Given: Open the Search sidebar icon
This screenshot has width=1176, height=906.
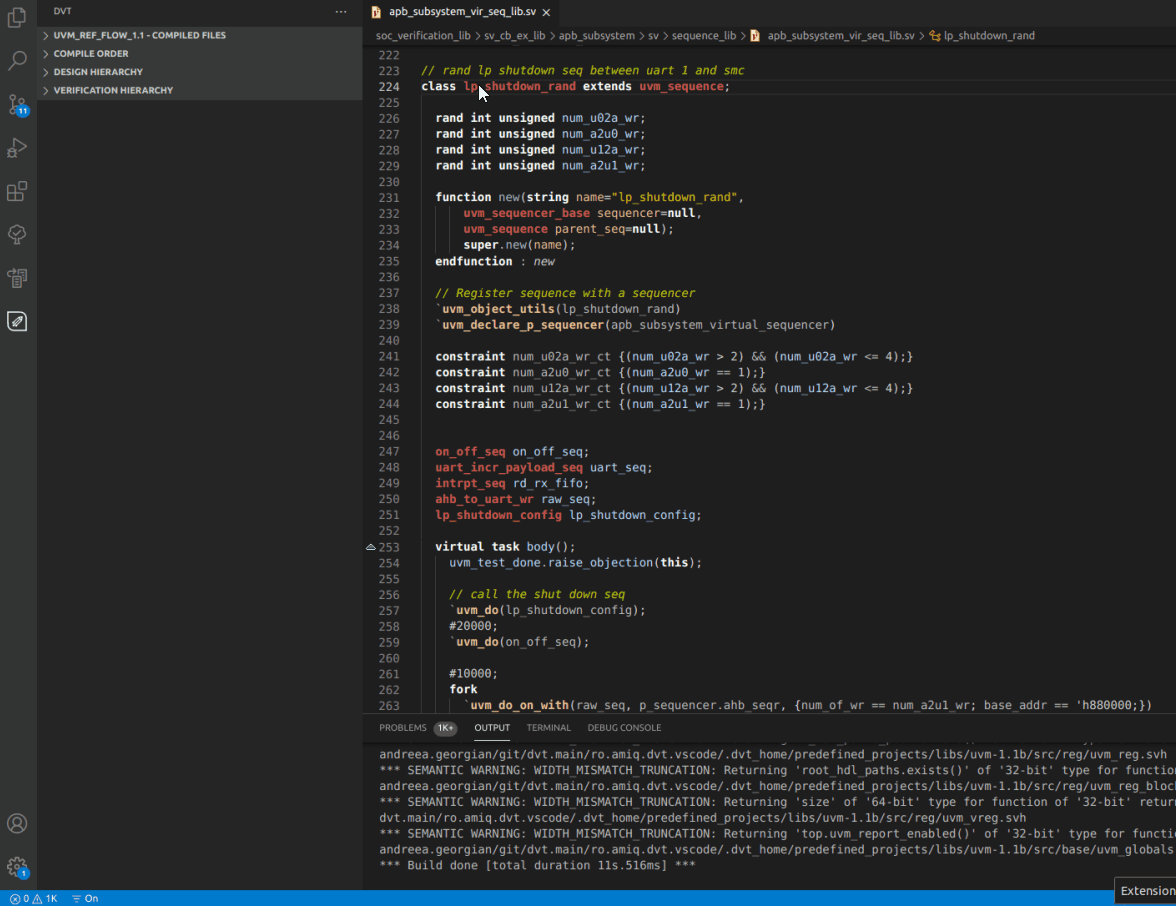Looking at the screenshot, I should pyautogui.click(x=16, y=61).
